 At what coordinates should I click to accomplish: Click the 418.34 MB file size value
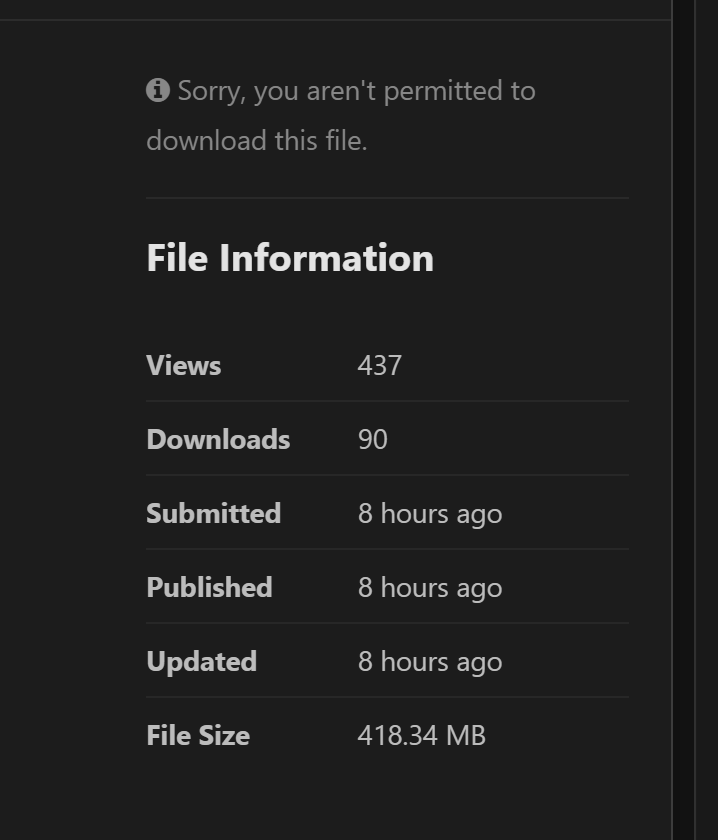[x=422, y=735]
